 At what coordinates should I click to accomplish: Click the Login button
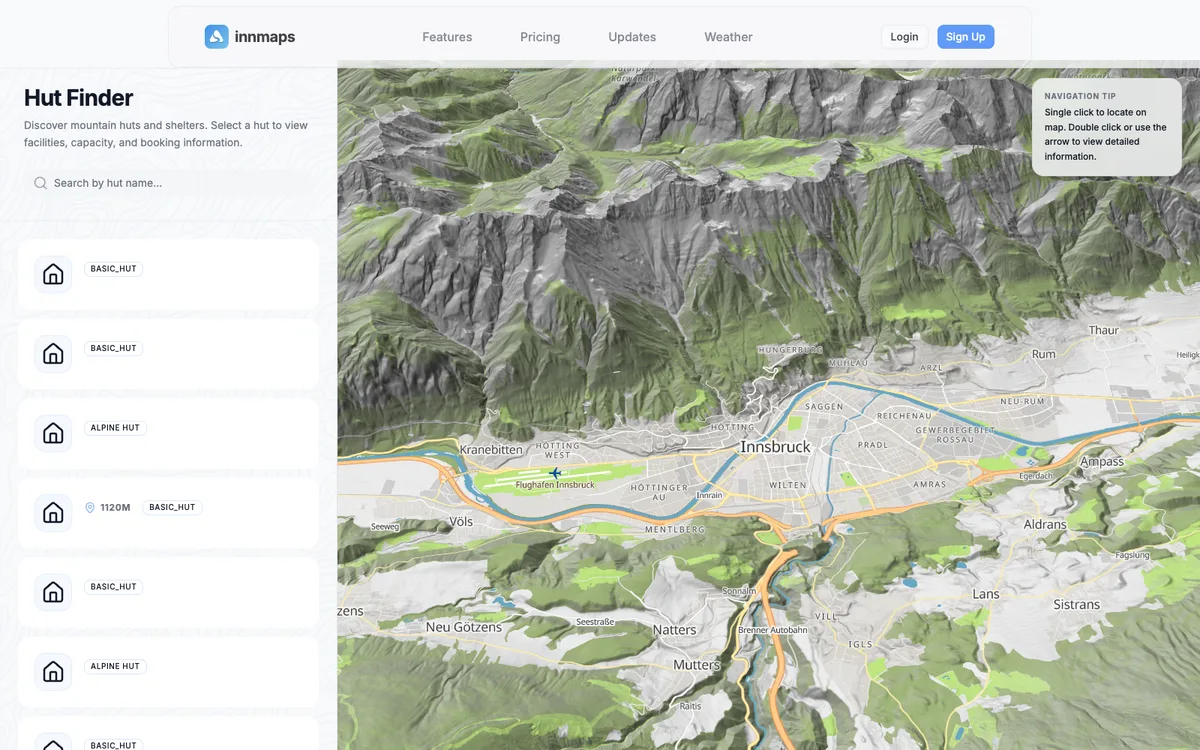click(904, 37)
